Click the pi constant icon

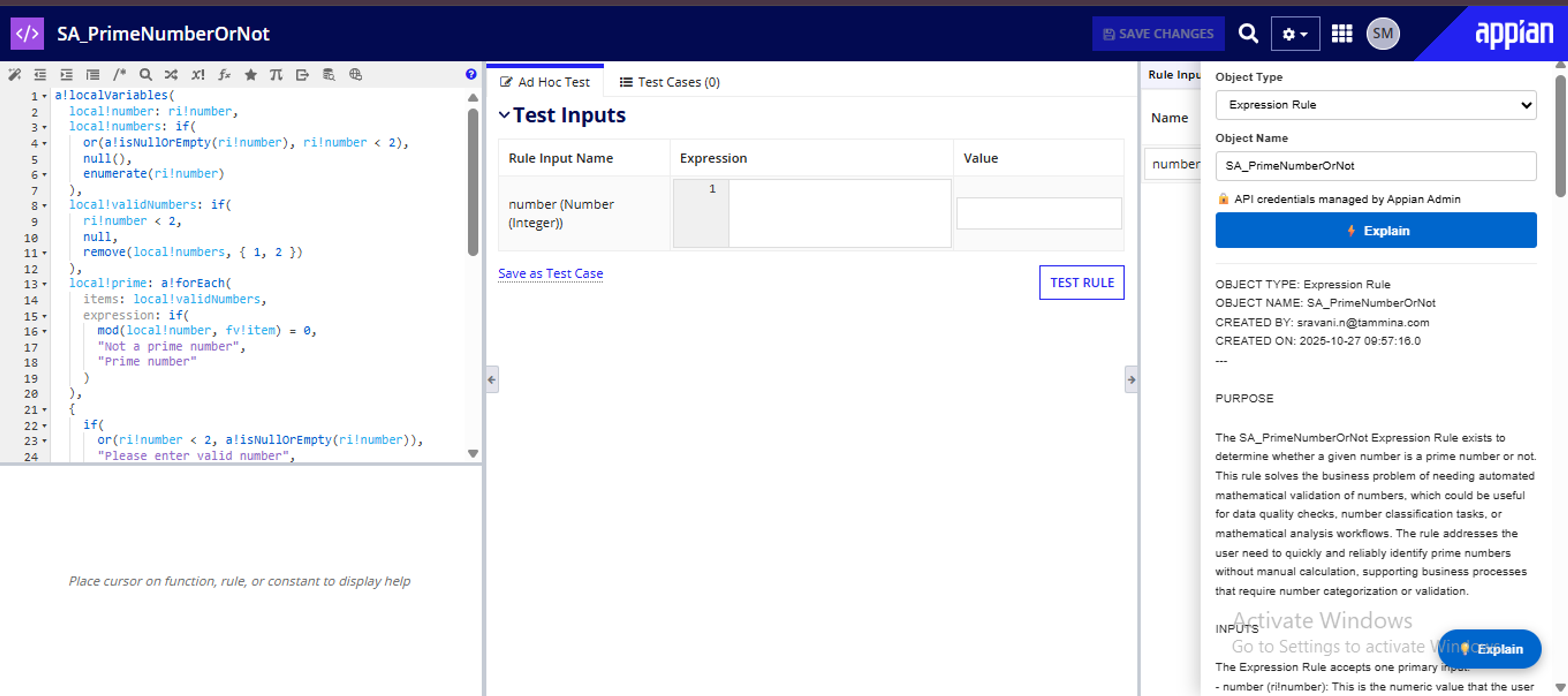click(x=276, y=74)
